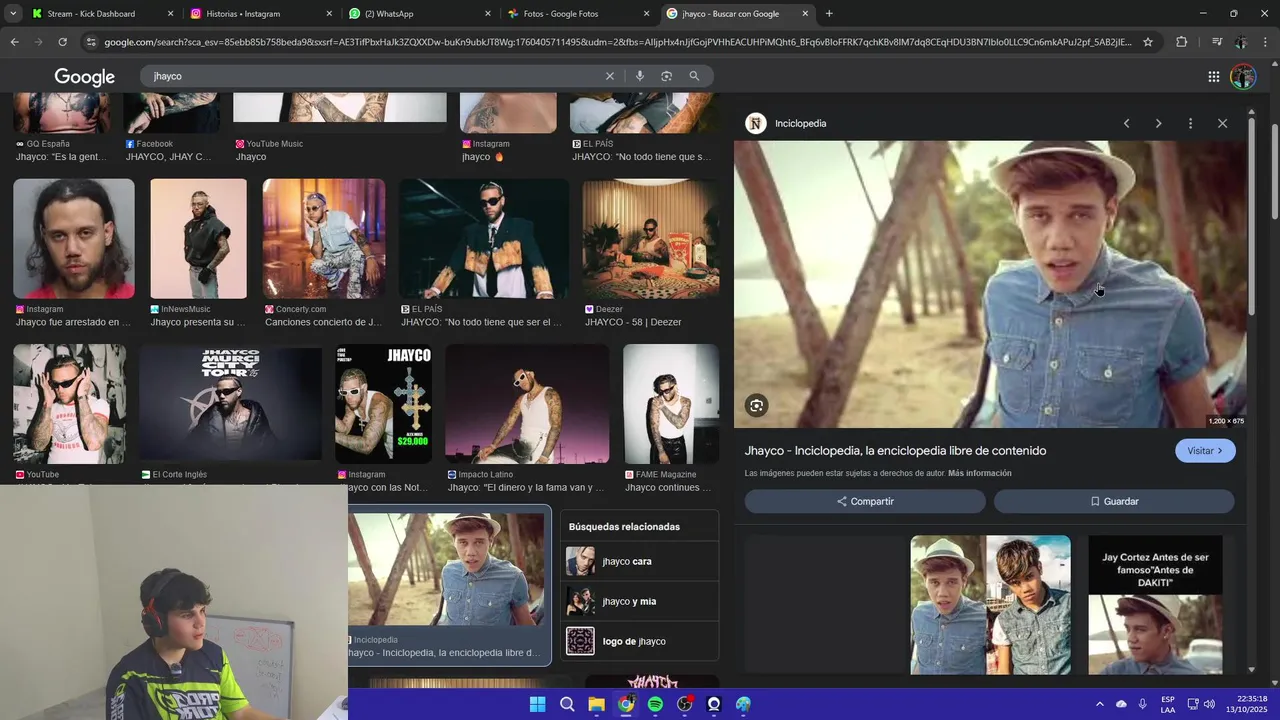Screen dimensions: 1280x720
Task: Open browser extensions puzzle icon
Action: pos(1181,42)
